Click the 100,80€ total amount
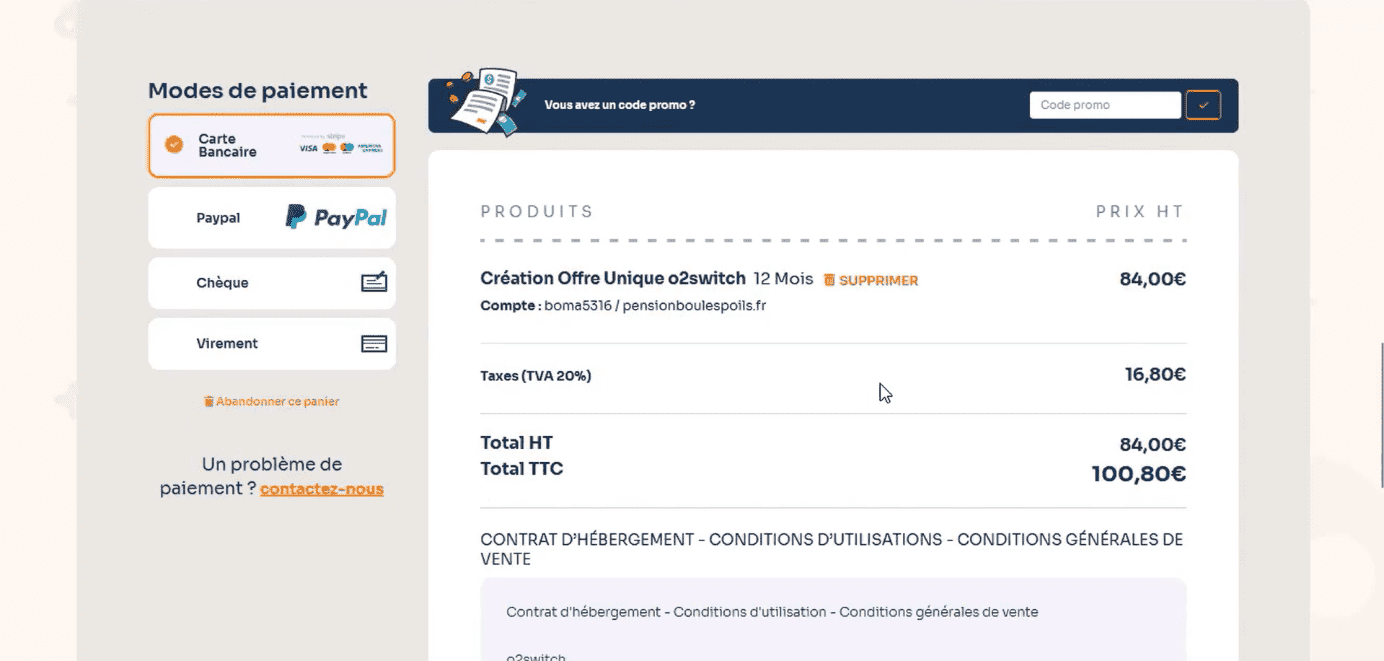This screenshot has width=1384, height=661. [1139, 474]
